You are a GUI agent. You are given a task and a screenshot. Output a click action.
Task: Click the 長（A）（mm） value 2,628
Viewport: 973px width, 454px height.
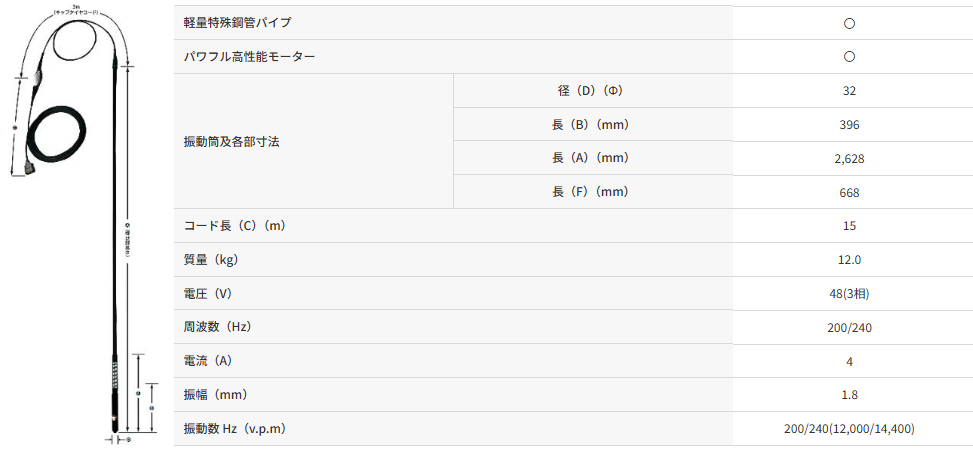coord(849,158)
